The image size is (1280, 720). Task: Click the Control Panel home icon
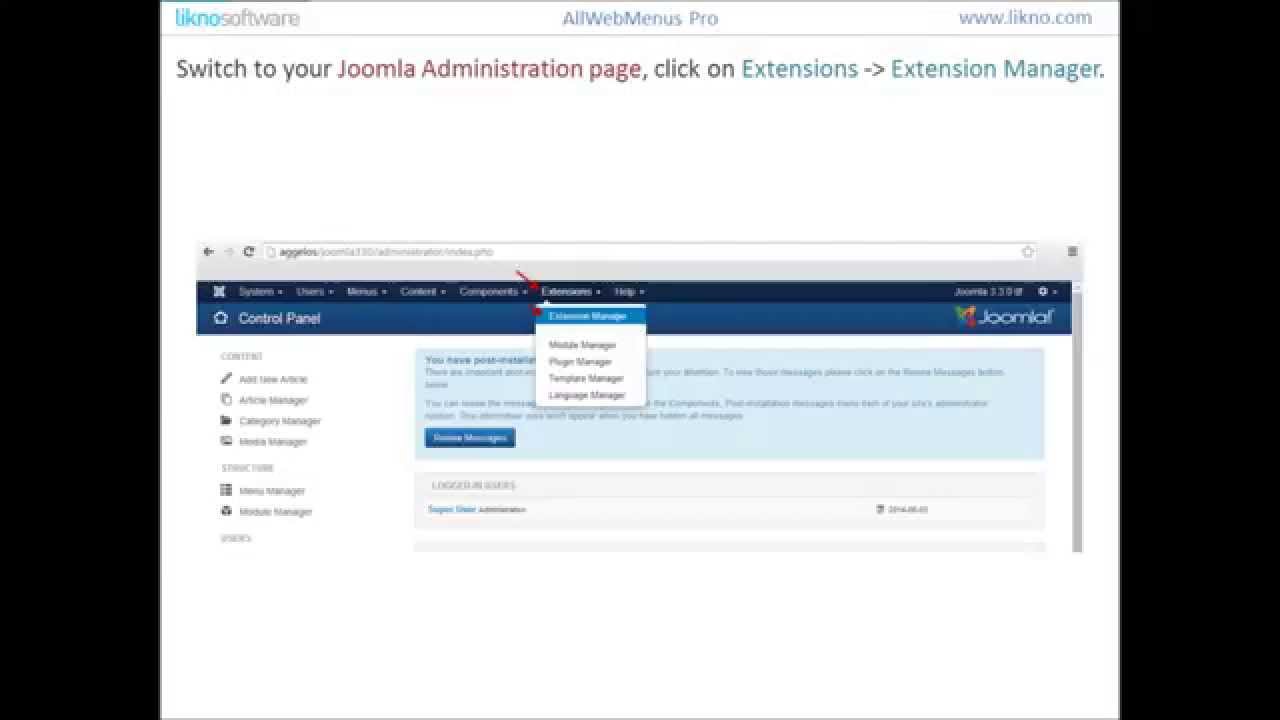[x=221, y=318]
